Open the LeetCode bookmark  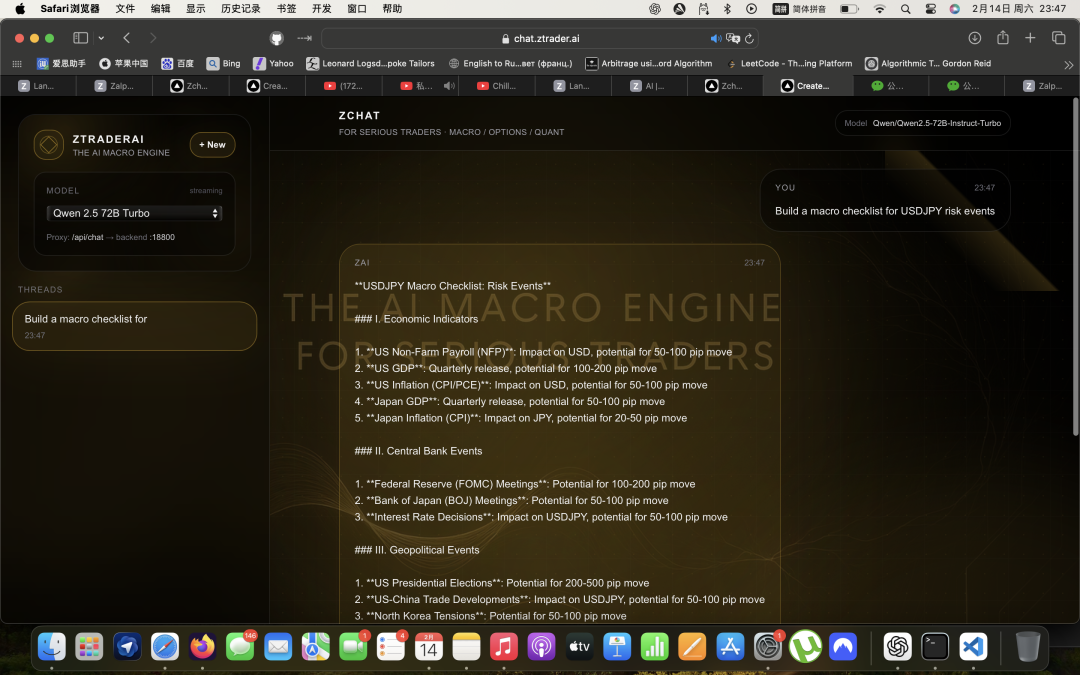pyautogui.click(x=789, y=63)
